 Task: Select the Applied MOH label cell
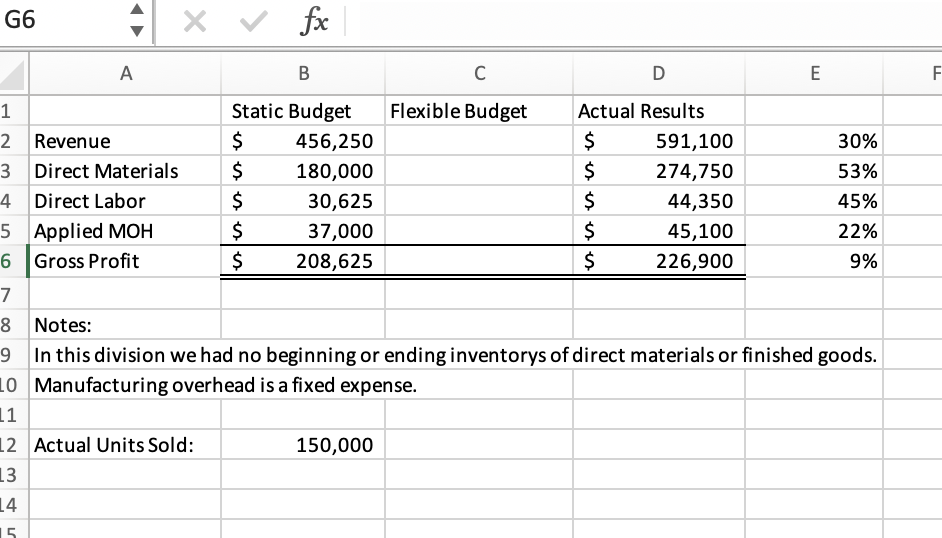tap(126, 231)
